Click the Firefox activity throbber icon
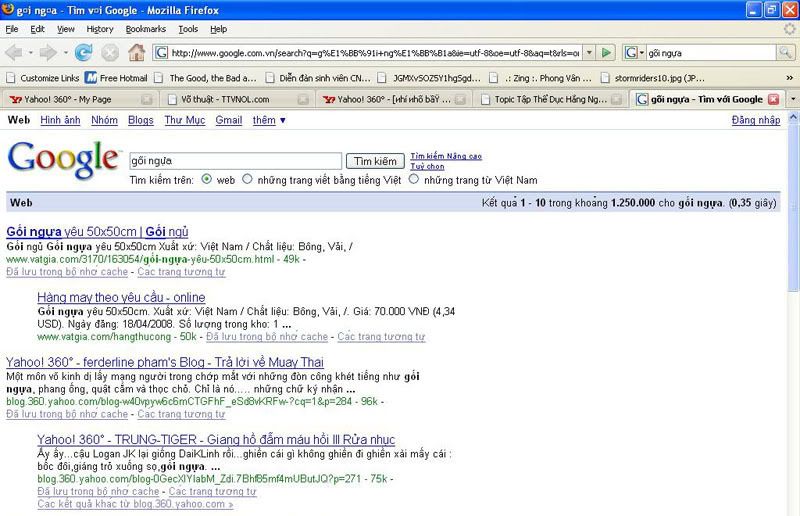This screenshot has height=516, width=800. 790,29
